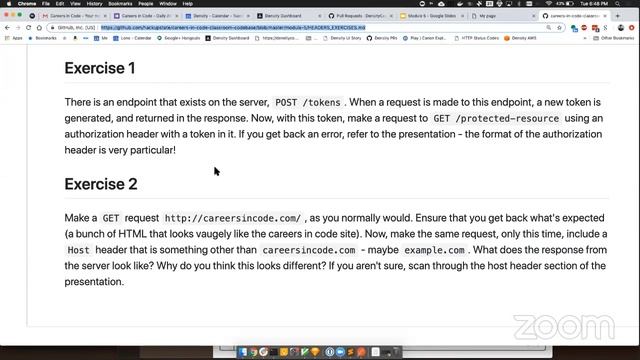
Task: Open the Window menu
Action: coord(168,4)
